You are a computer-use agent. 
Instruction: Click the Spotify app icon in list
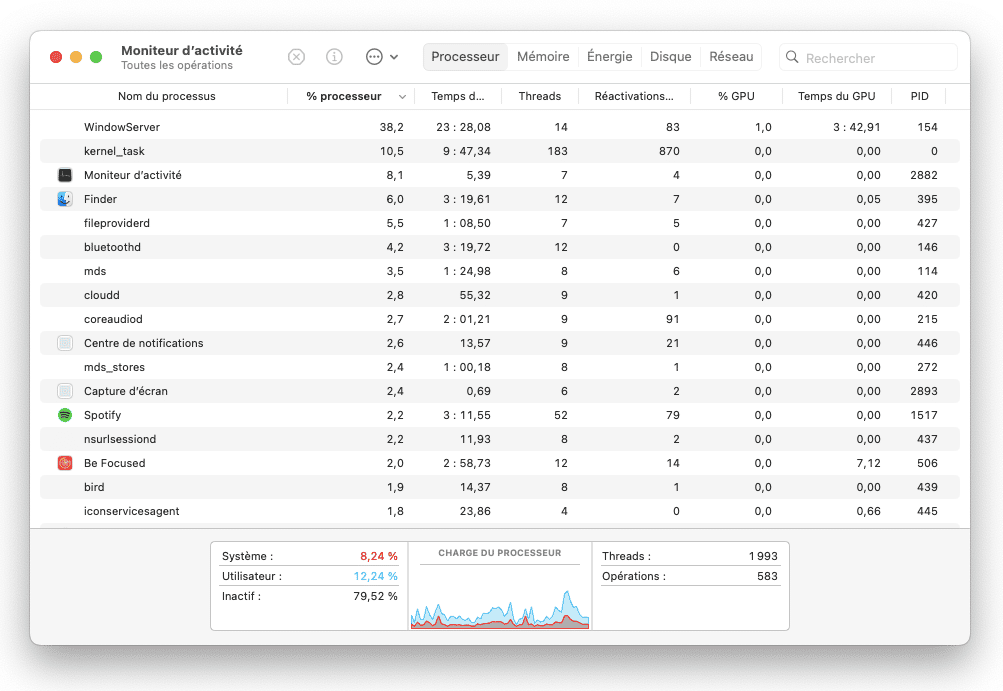pos(65,415)
